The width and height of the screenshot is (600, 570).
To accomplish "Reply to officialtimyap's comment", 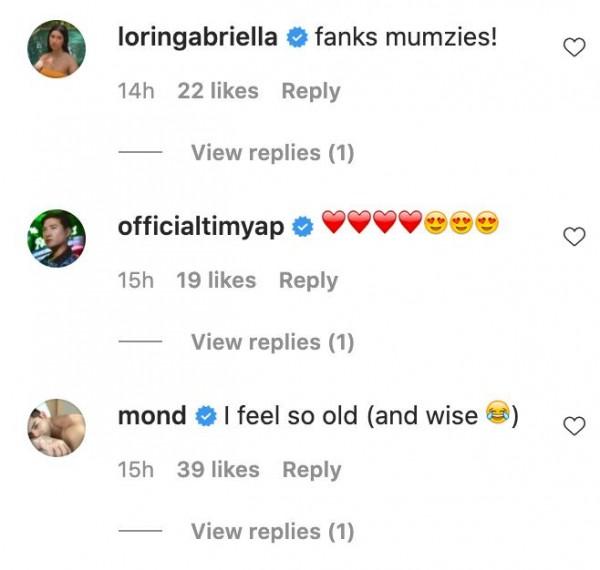I will (308, 281).
